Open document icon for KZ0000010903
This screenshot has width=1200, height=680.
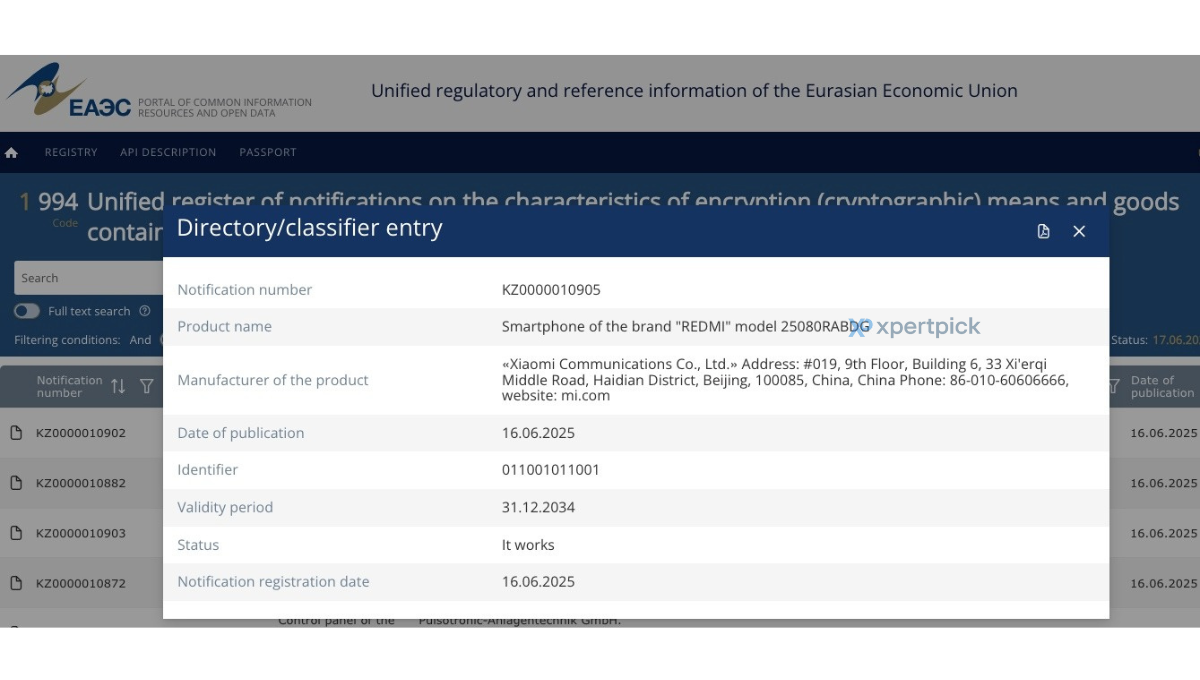16,533
